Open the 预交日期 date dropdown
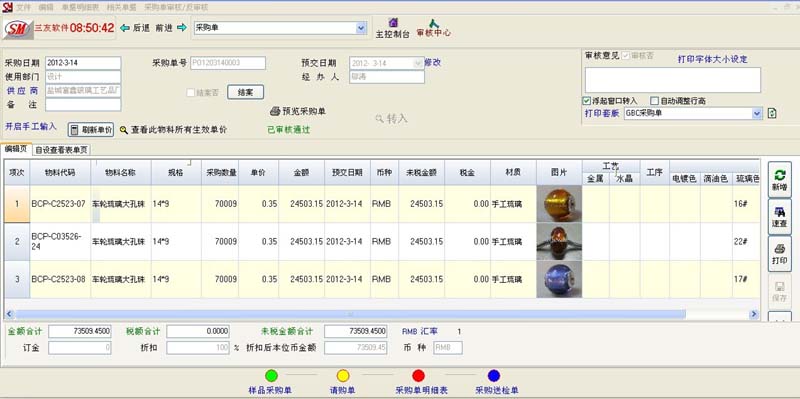The height and width of the screenshot is (399, 800). pos(418,63)
